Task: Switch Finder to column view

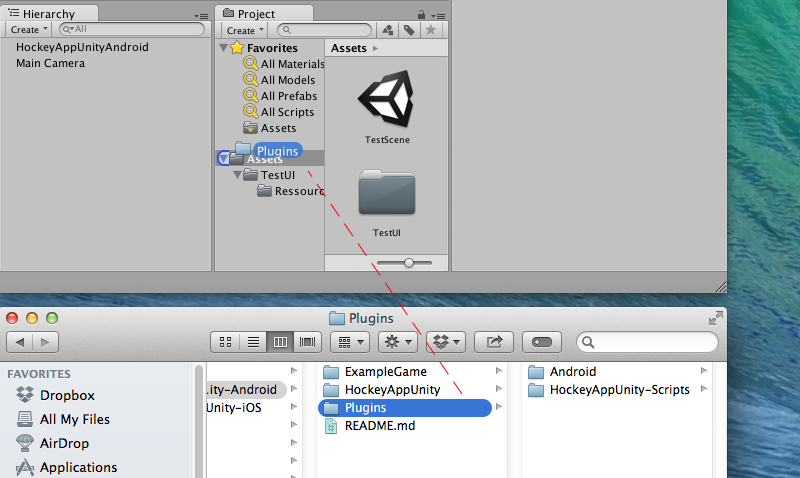Action: coord(280,342)
